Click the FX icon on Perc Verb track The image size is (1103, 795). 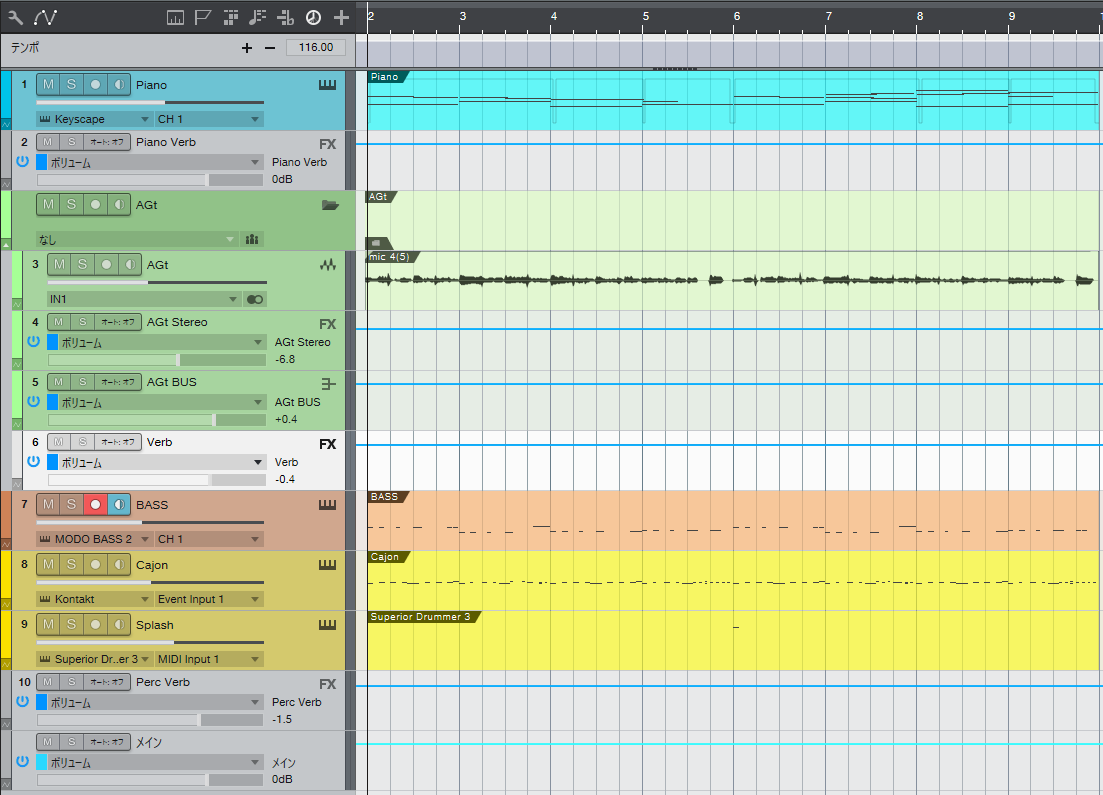point(327,685)
